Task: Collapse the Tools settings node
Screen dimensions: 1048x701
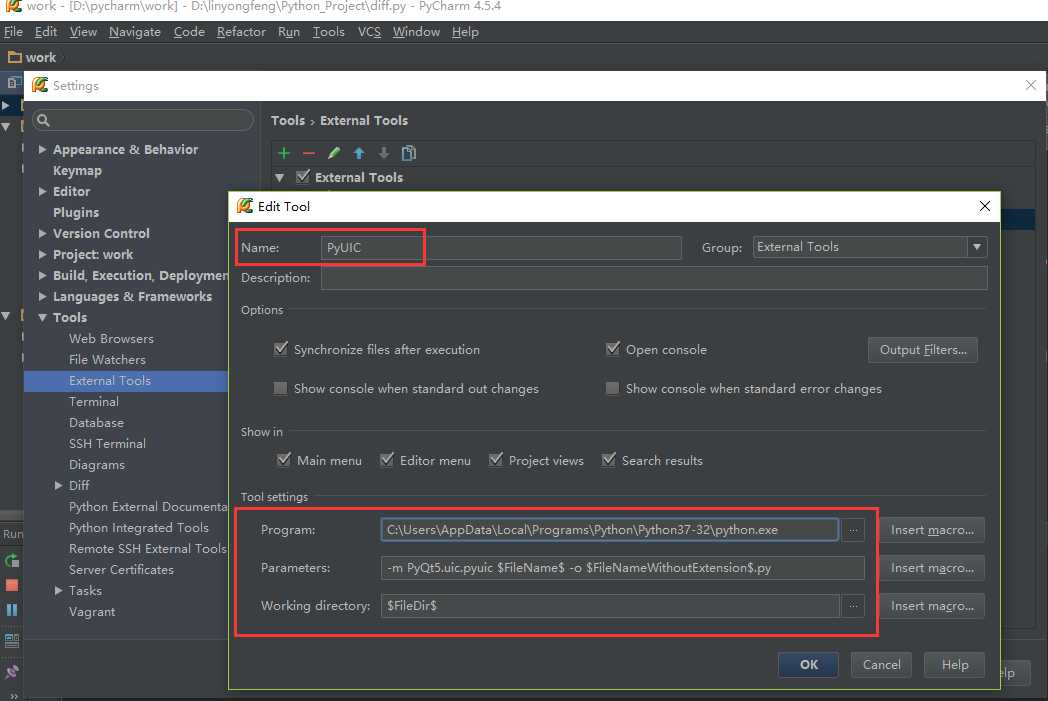Action: tap(42, 318)
